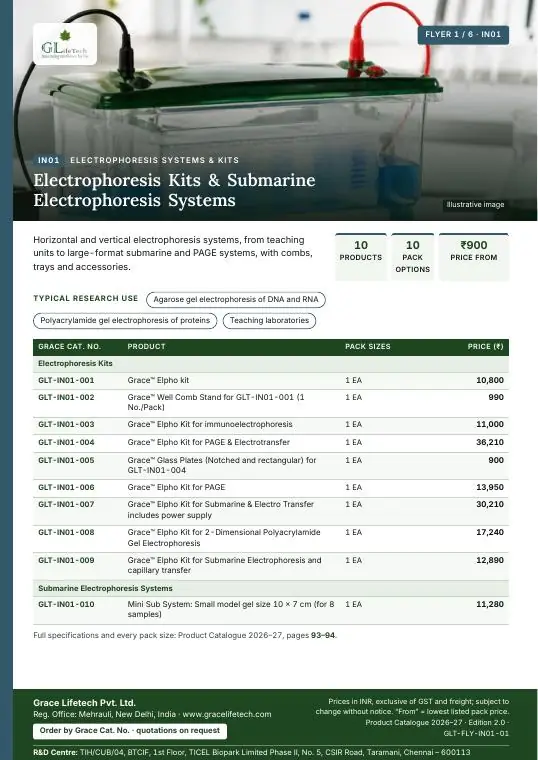The width and height of the screenshot is (538, 760).
Task: Click pack size '1 EA' for GLT-IN01-001
Action: tap(353, 381)
